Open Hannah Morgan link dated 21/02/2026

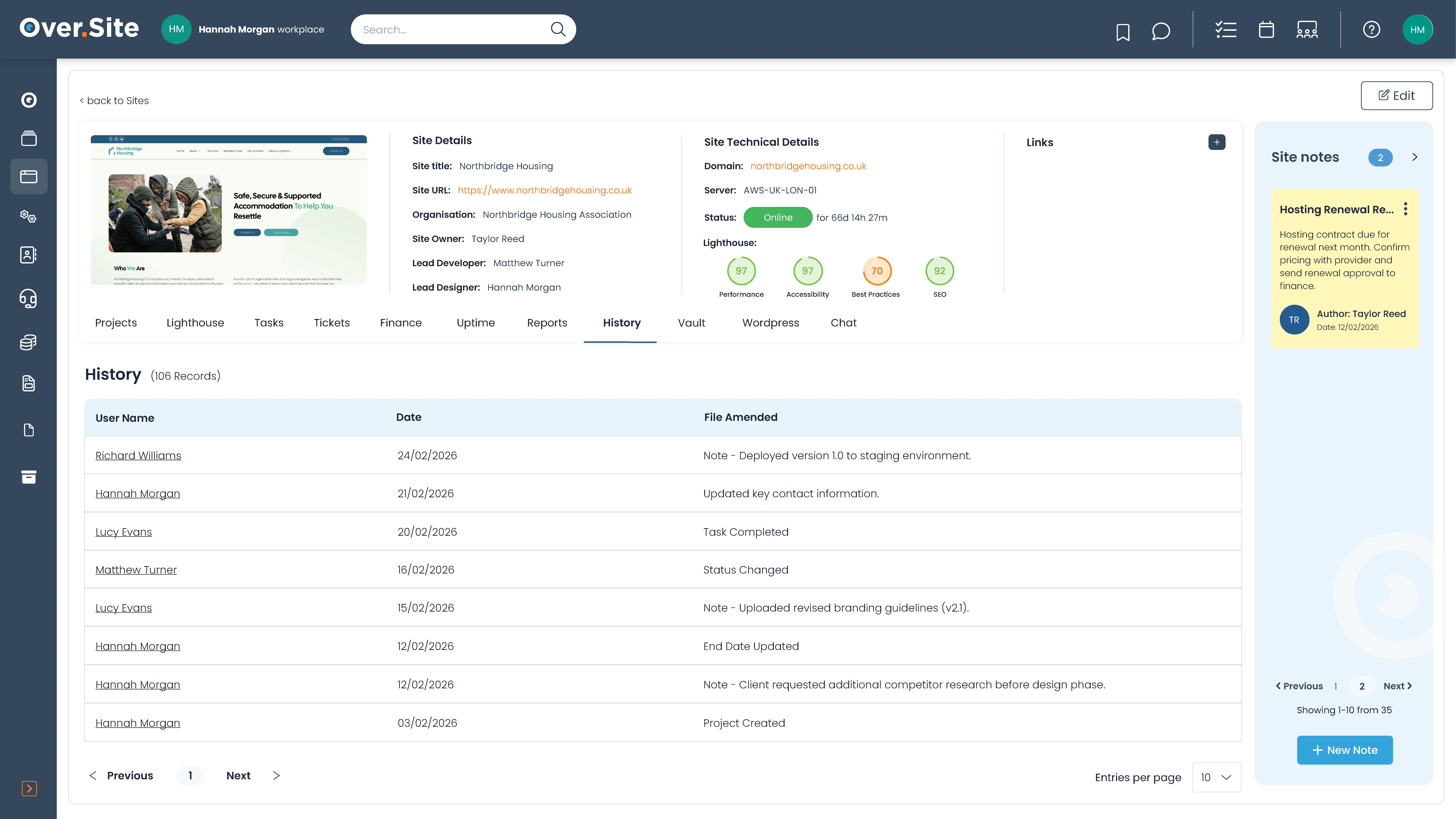coord(138,493)
